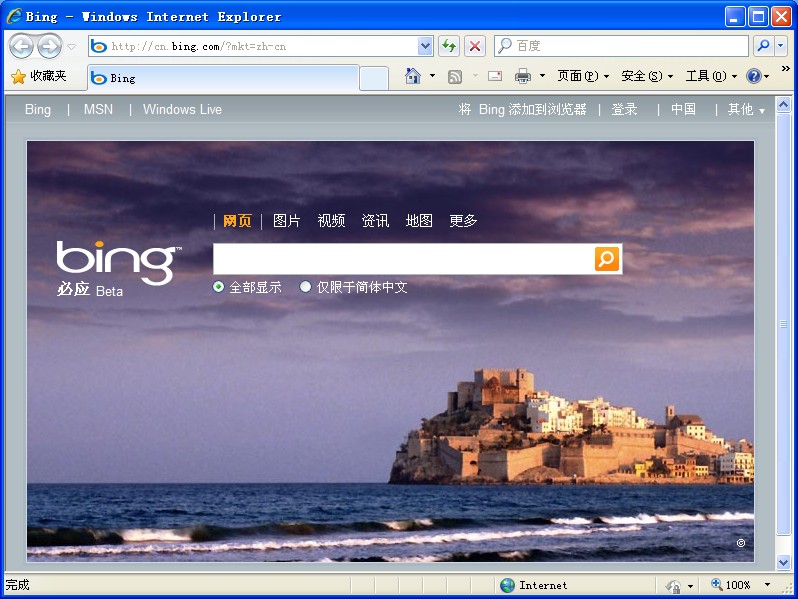Click the Bing link in page header

(x=38, y=109)
